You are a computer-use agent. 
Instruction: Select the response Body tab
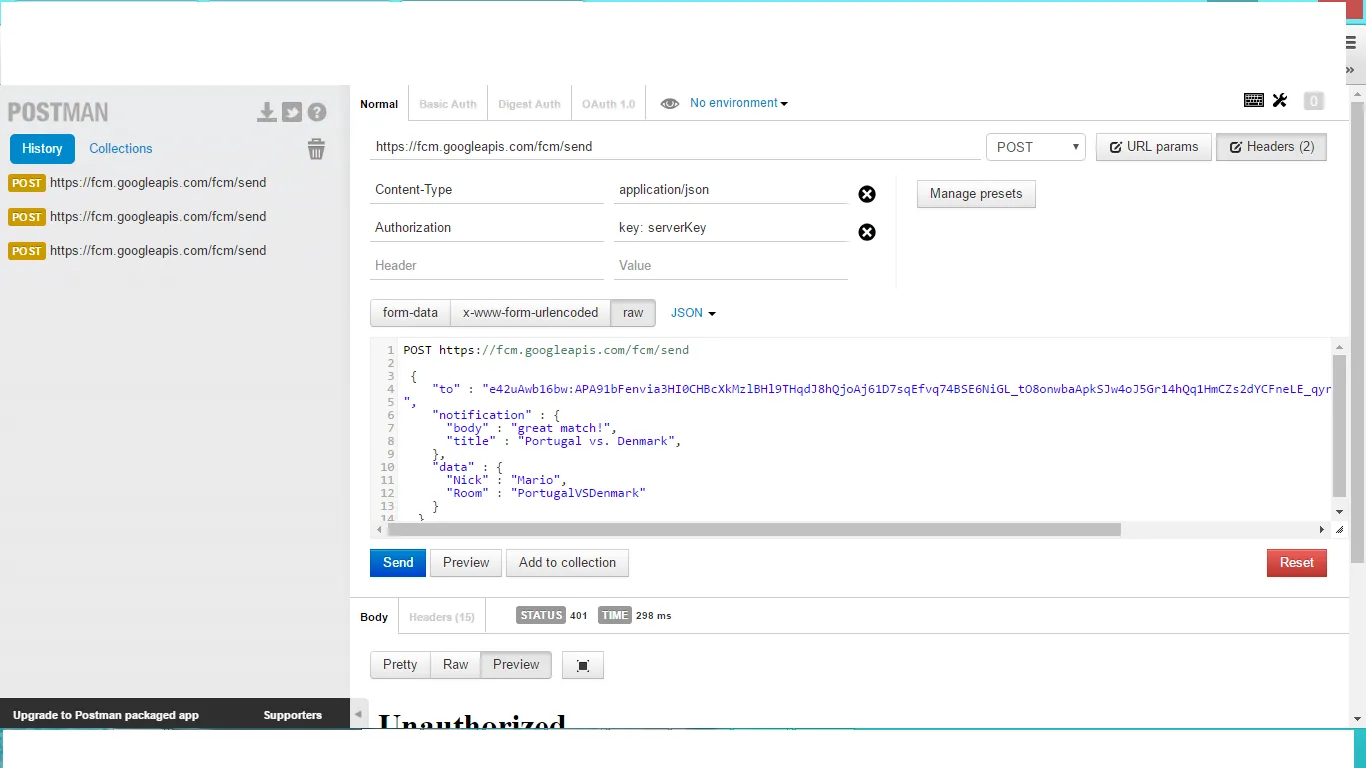(x=374, y=616)
